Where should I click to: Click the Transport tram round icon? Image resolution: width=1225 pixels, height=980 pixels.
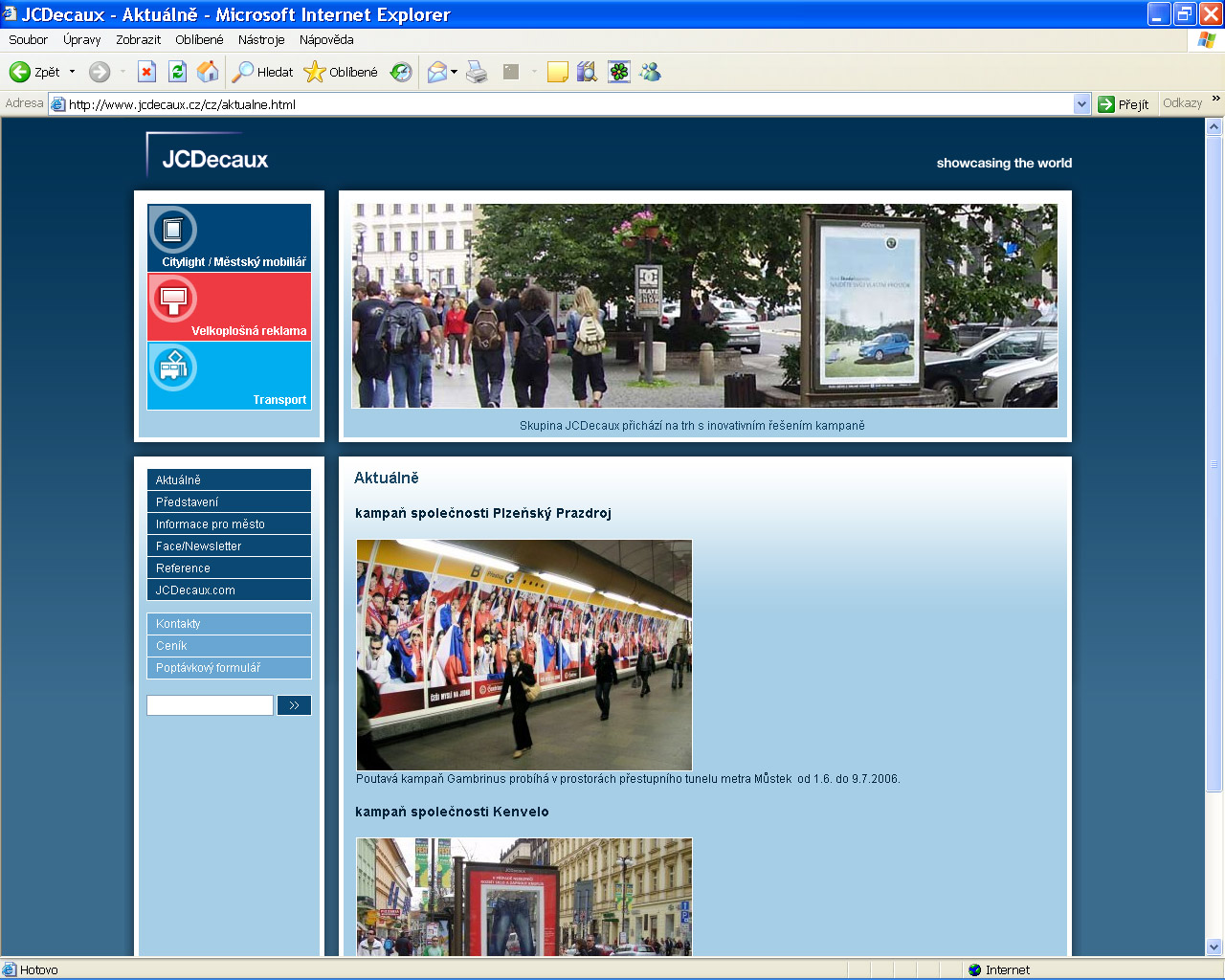click(173, 367)
